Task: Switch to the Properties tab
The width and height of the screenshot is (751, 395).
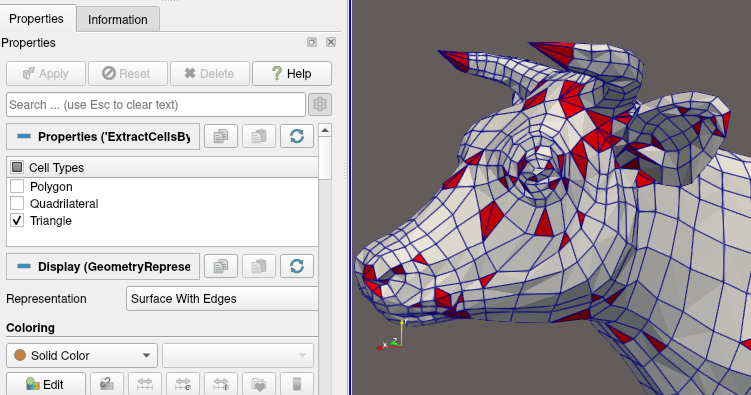Action: pos(37,19)
